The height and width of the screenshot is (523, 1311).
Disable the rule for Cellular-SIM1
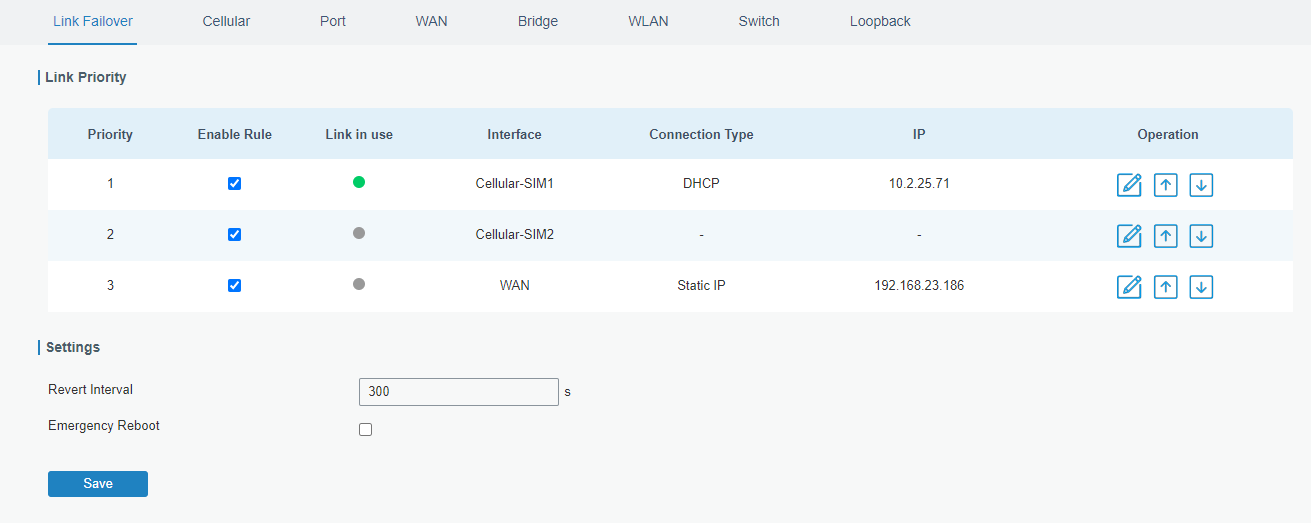pyautogui.click(x=234, y=184)
